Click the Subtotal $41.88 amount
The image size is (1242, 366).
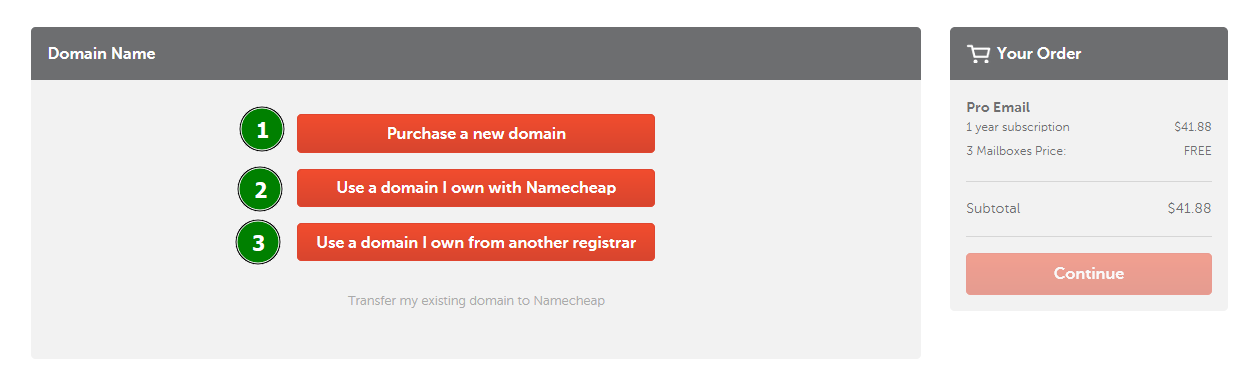coord(1190,209)
